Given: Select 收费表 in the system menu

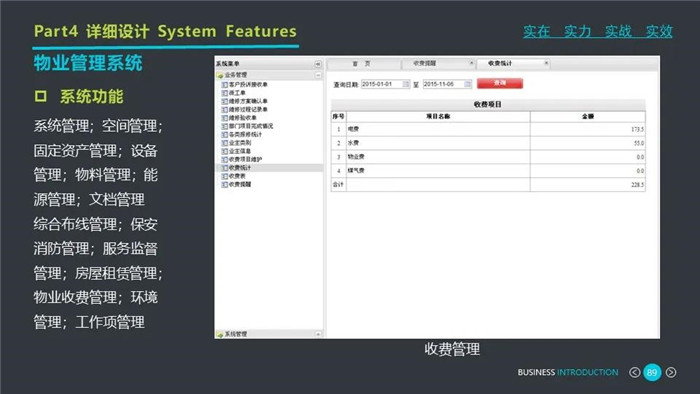Looking at the screenshot, I should [237, 176].
